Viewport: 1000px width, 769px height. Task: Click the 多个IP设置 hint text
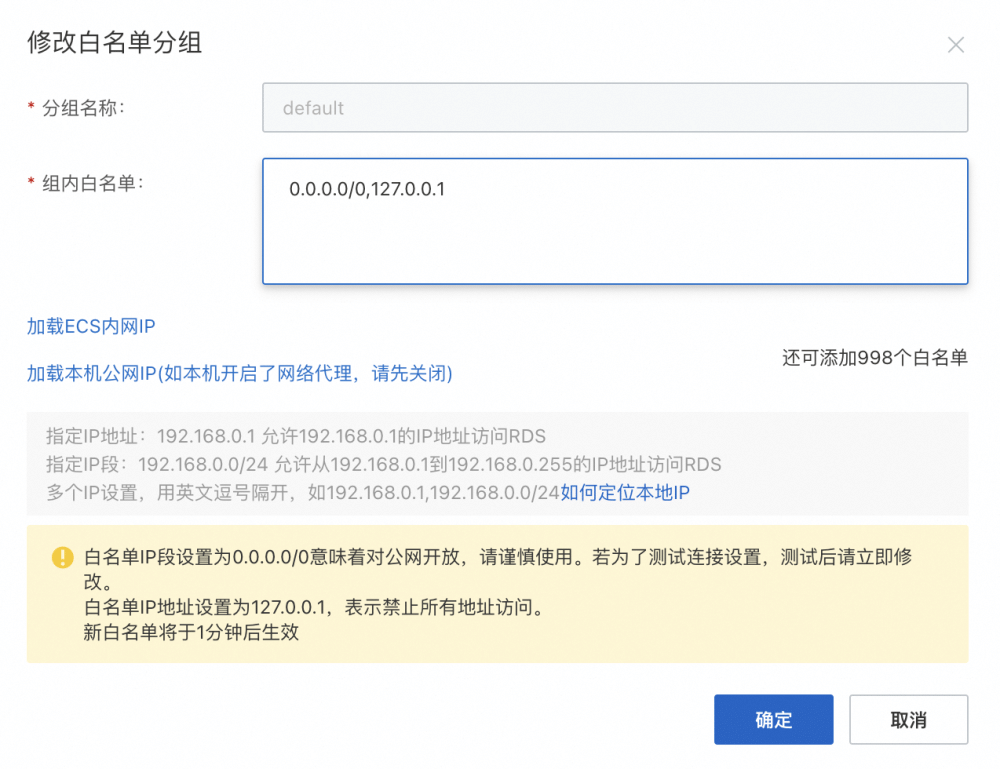pyautogui.click(x=302, y=492)
